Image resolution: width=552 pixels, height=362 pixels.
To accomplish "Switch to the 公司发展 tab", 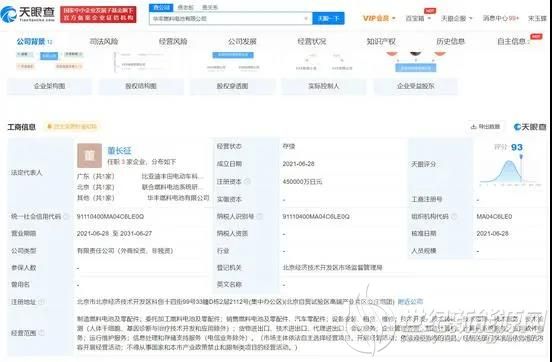I will coord(242,42).
